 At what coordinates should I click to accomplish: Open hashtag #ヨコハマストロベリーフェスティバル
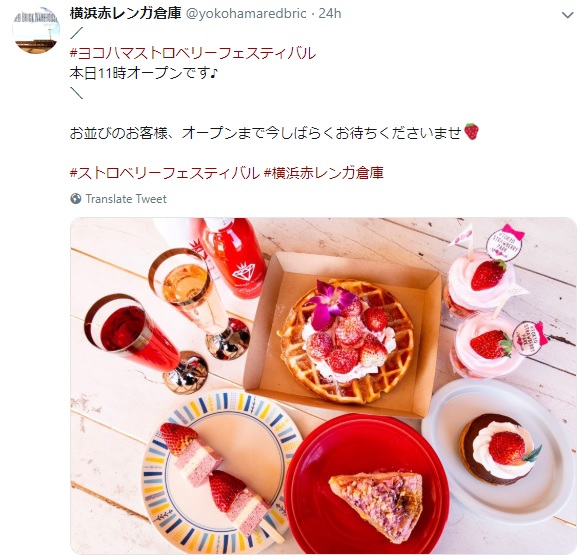click(193, 53)
